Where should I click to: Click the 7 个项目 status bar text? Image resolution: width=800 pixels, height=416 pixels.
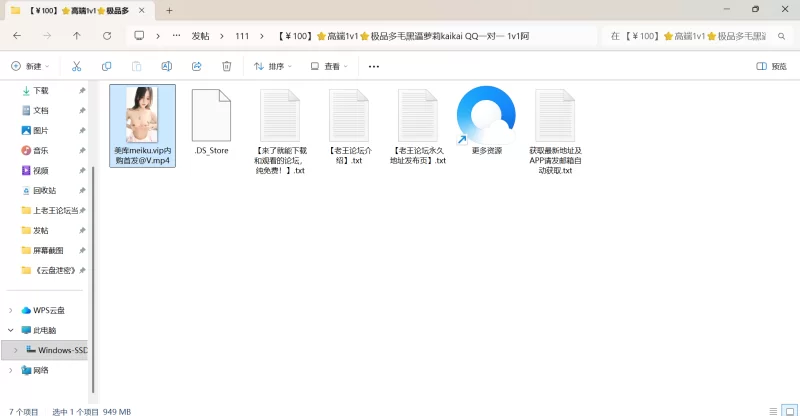(x=23, y=411)
